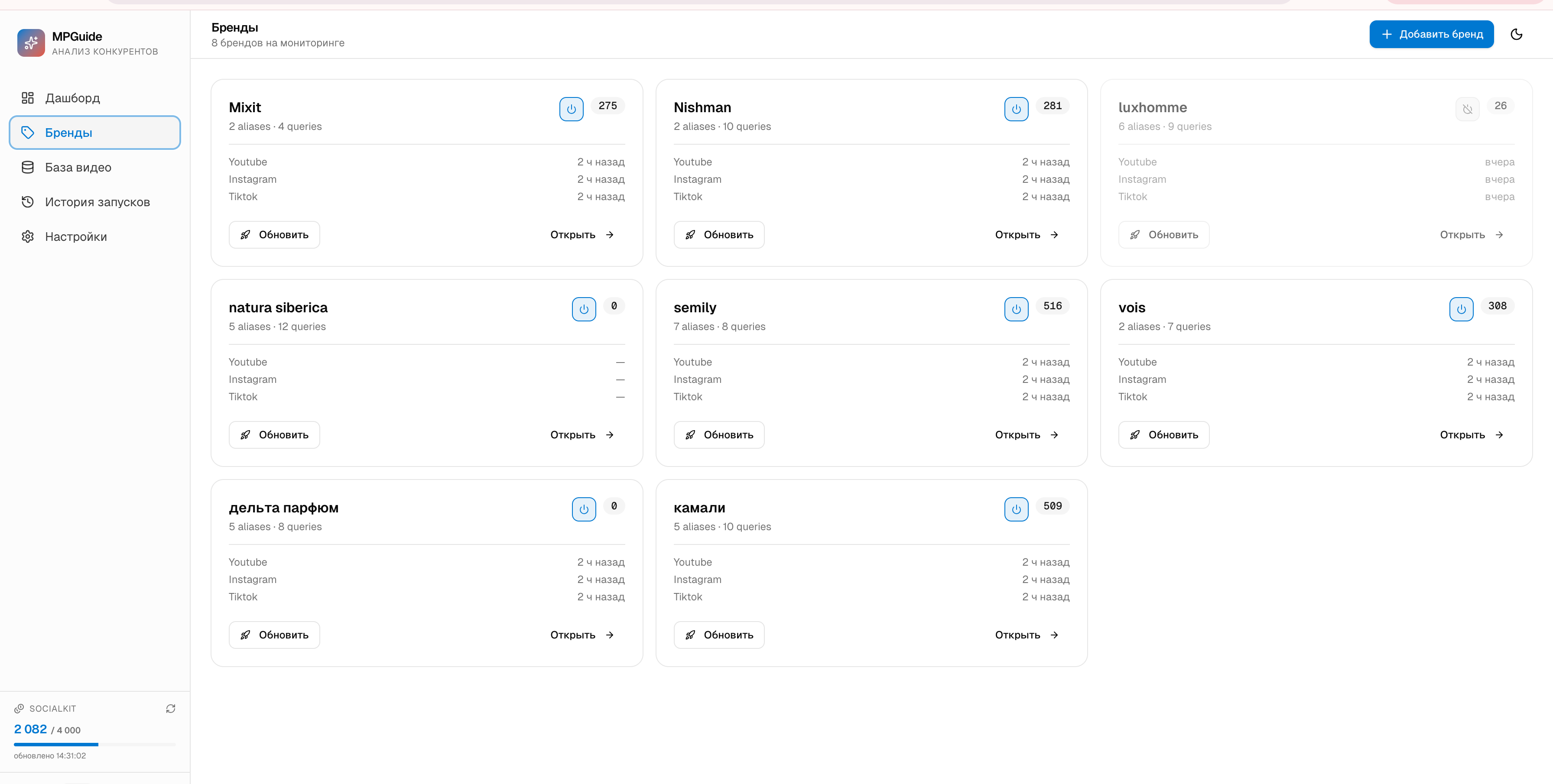Click the vois brand title
The width and height of the screenshot is (1553, 784).
pyautogui.click(x=1131, y=308)
